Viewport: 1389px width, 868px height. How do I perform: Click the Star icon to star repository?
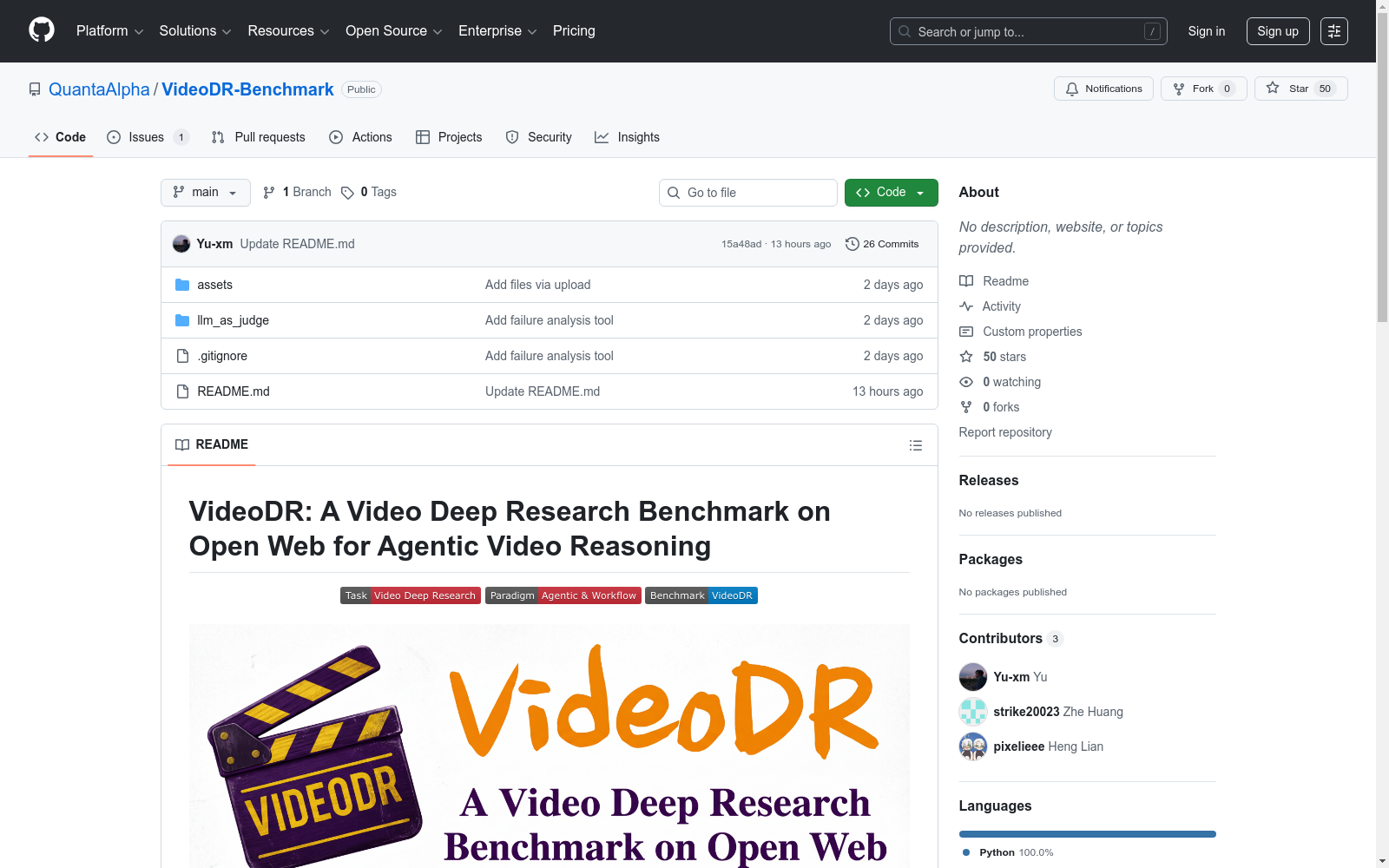pos(1273,88)
